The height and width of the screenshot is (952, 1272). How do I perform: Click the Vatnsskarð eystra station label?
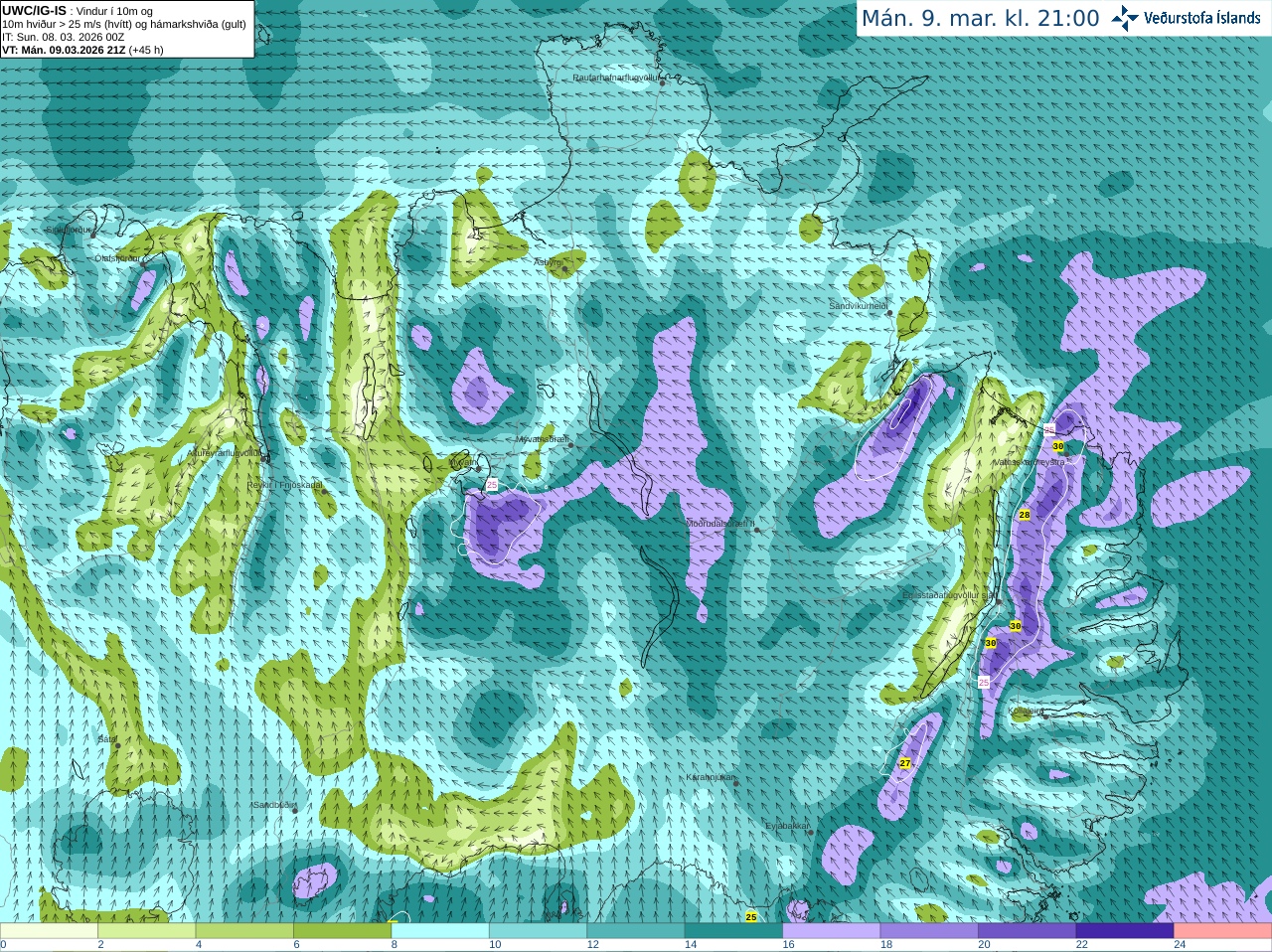pyautogui.click(x=1031, y=462)
